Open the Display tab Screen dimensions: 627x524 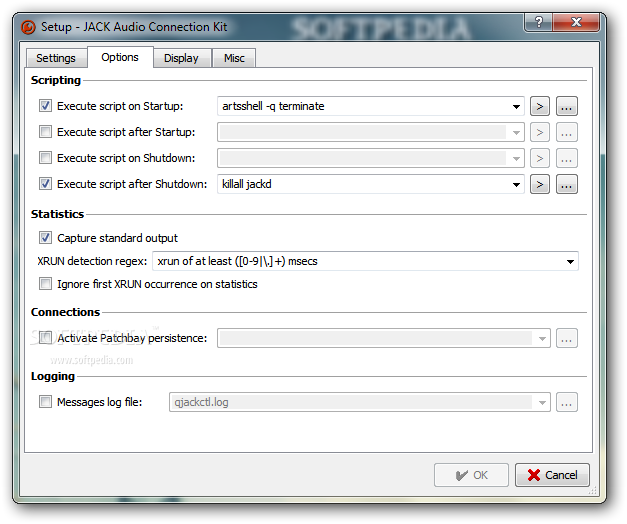pos(181,58)
